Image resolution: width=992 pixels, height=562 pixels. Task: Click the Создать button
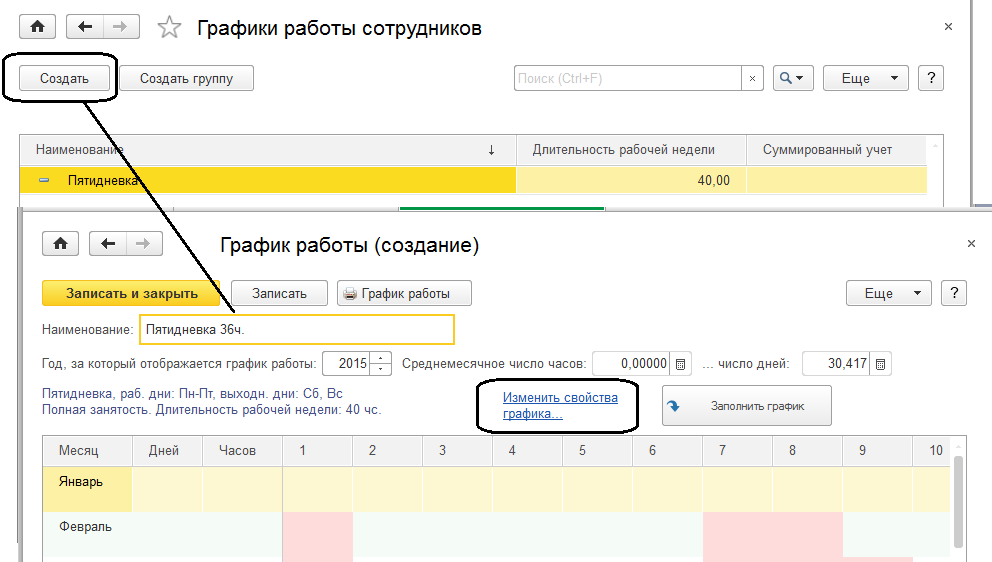[x=64, y=78]
